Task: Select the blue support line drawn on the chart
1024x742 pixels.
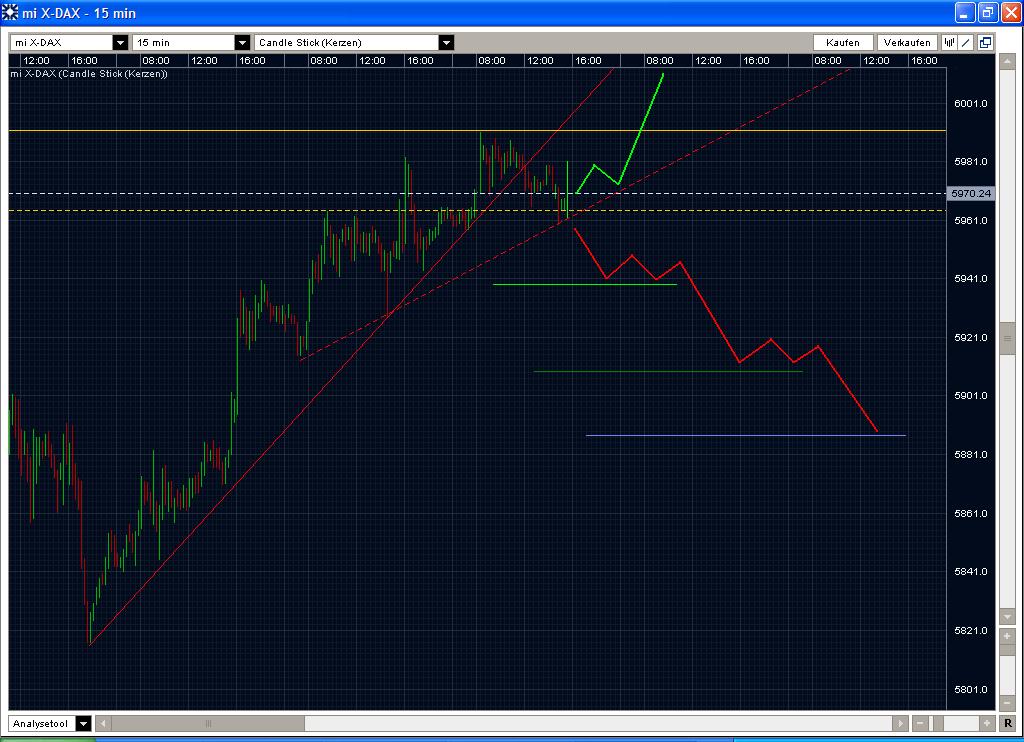Action: [x=745, y=434]
